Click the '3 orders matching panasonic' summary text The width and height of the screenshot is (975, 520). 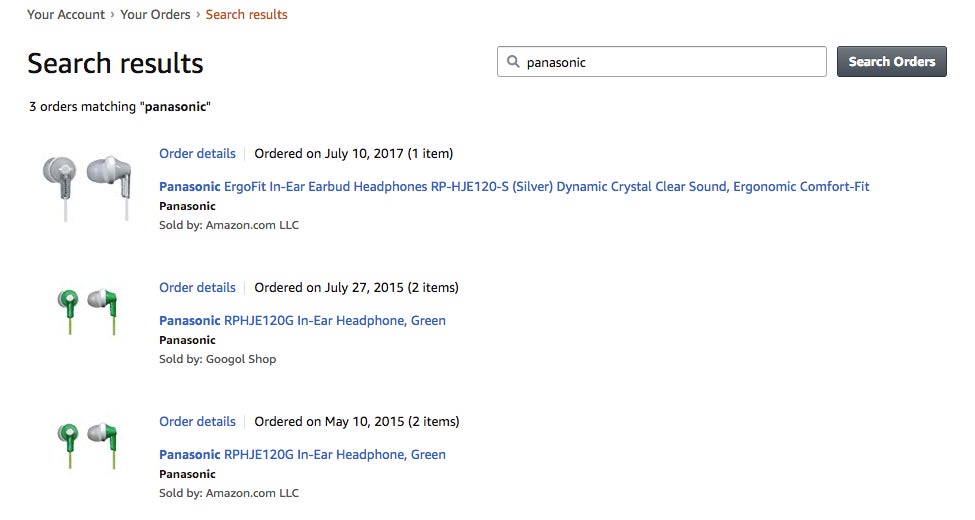[x=119, y=106]
